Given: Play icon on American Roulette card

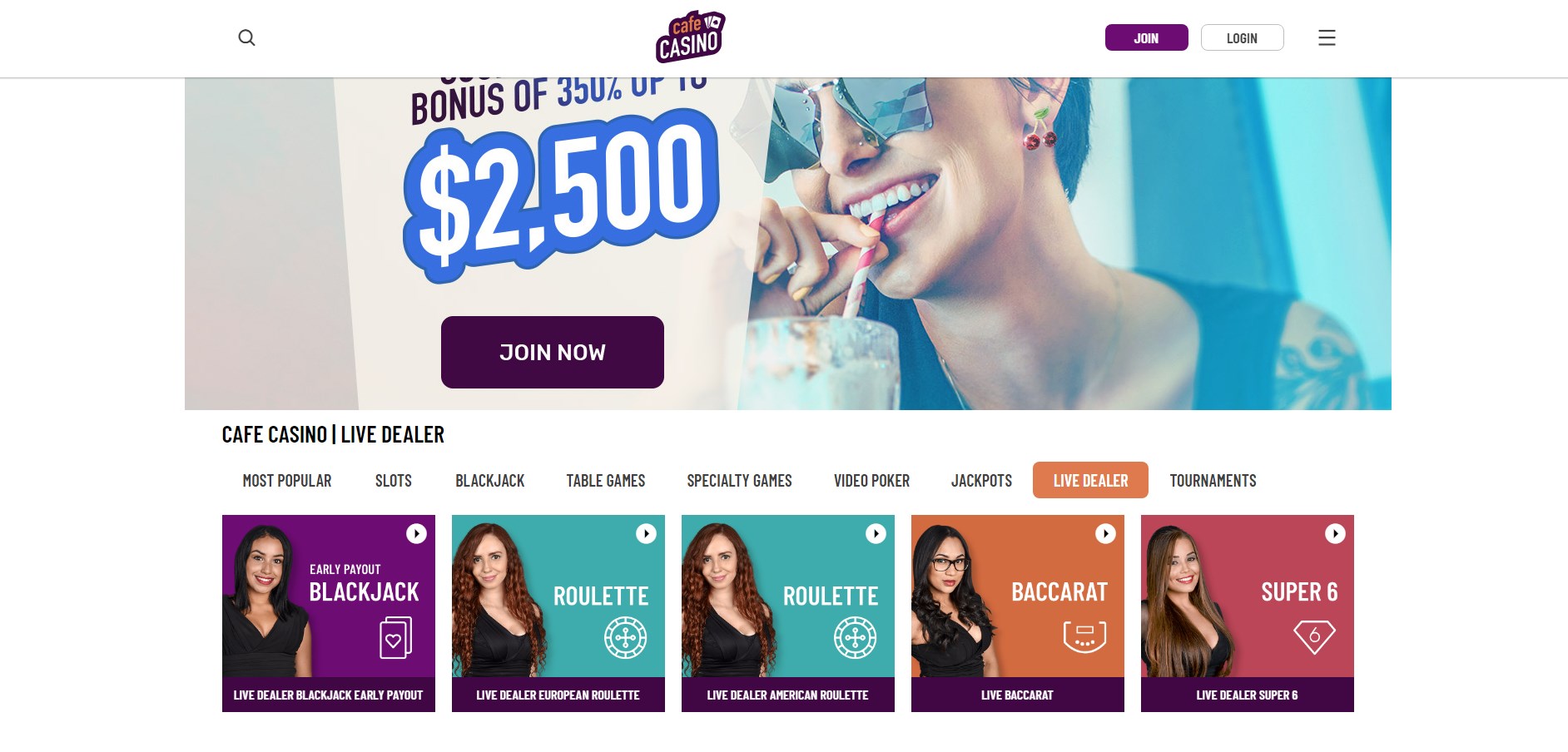Looking at the screenshot, I should coord(876,533).
